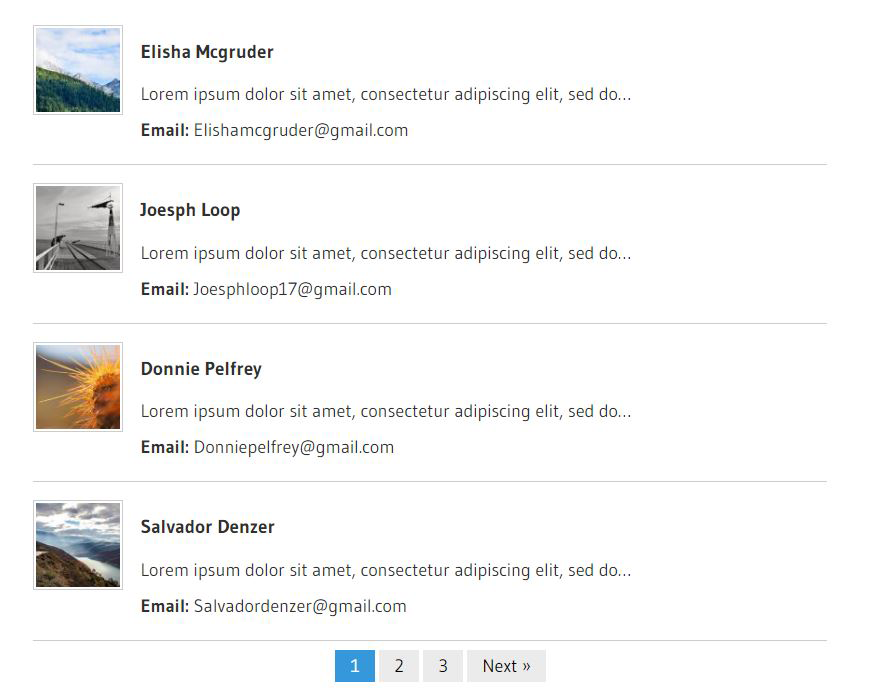Open Donnie Pelfrey's orange cactus thumbnail
The height and width of the screenshot is (697, 872).
pyautogui.click(x=78, y=387)
